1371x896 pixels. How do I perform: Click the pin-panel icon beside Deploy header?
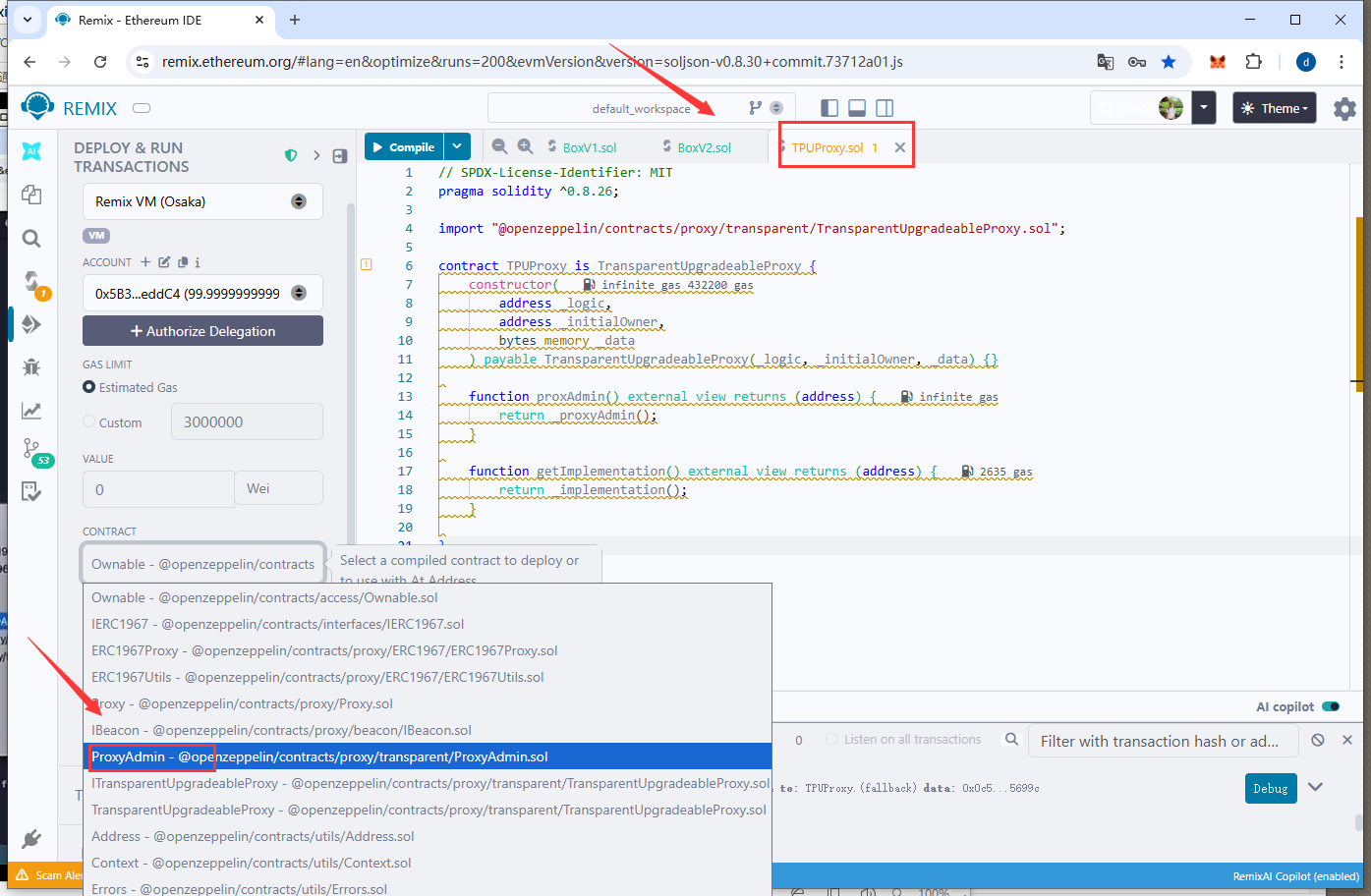340,155
